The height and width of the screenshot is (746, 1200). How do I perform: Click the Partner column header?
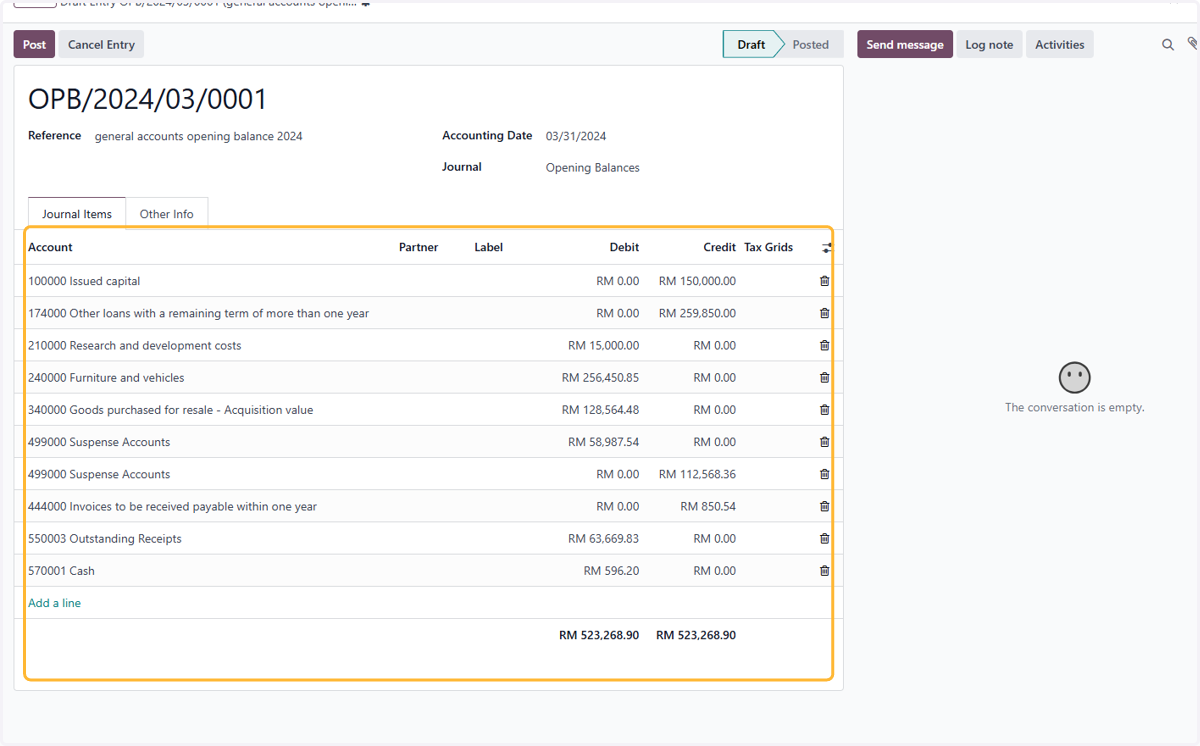pos(418,247)
